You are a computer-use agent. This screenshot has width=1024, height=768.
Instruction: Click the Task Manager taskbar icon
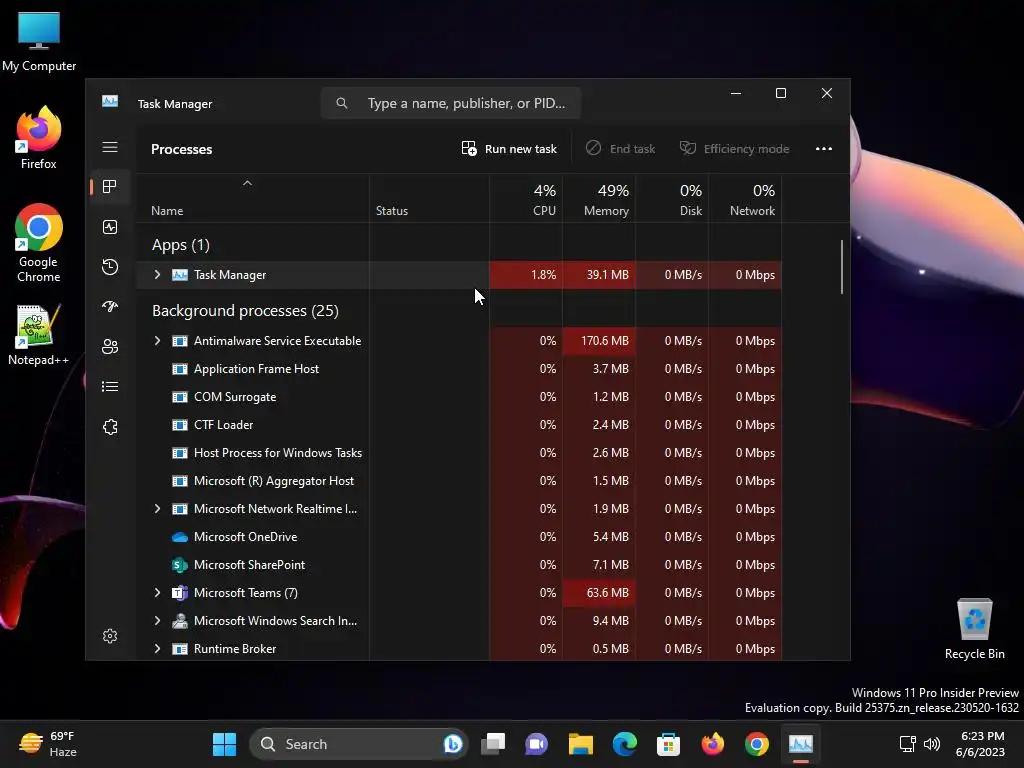coord(801,744)
